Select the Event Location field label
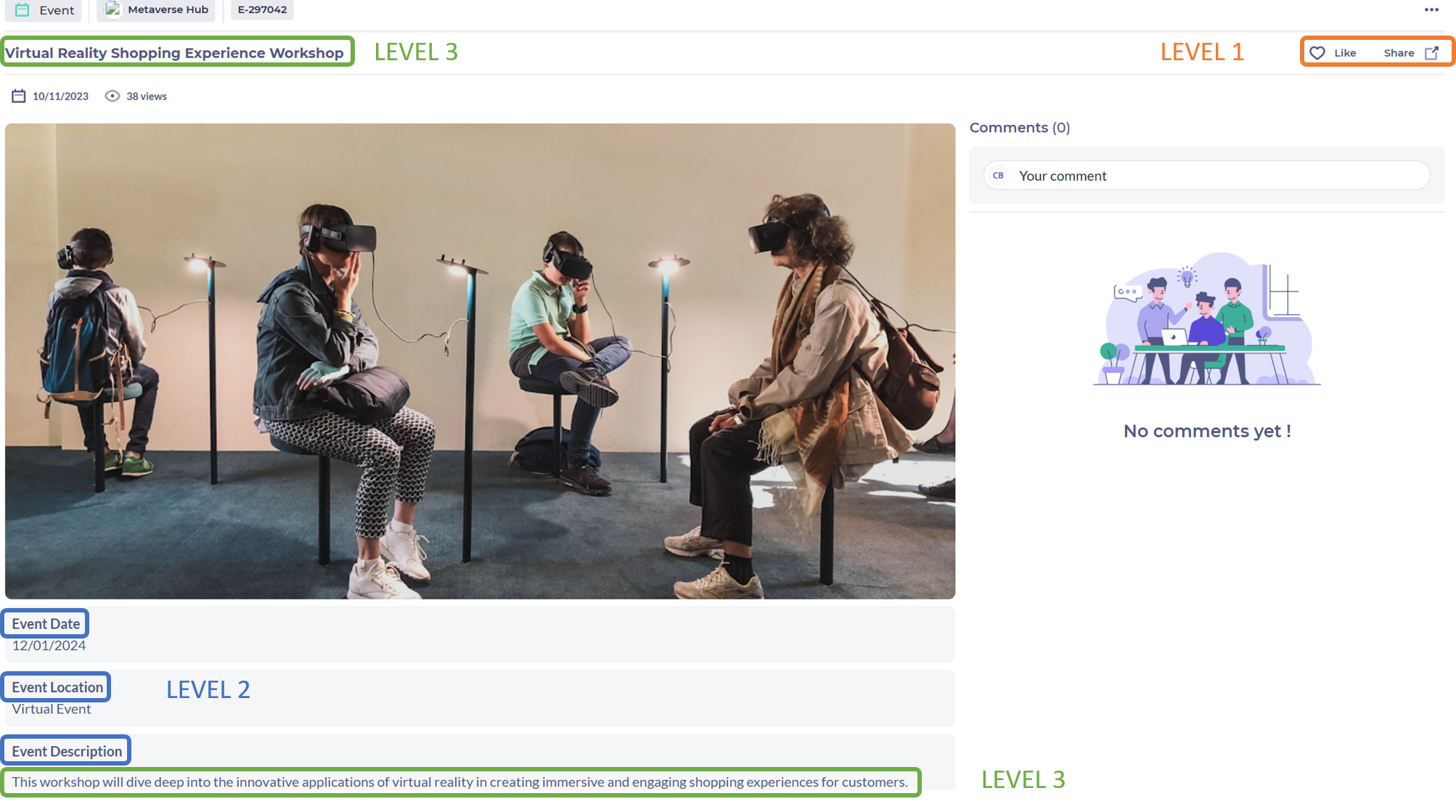 pos(57,687)
